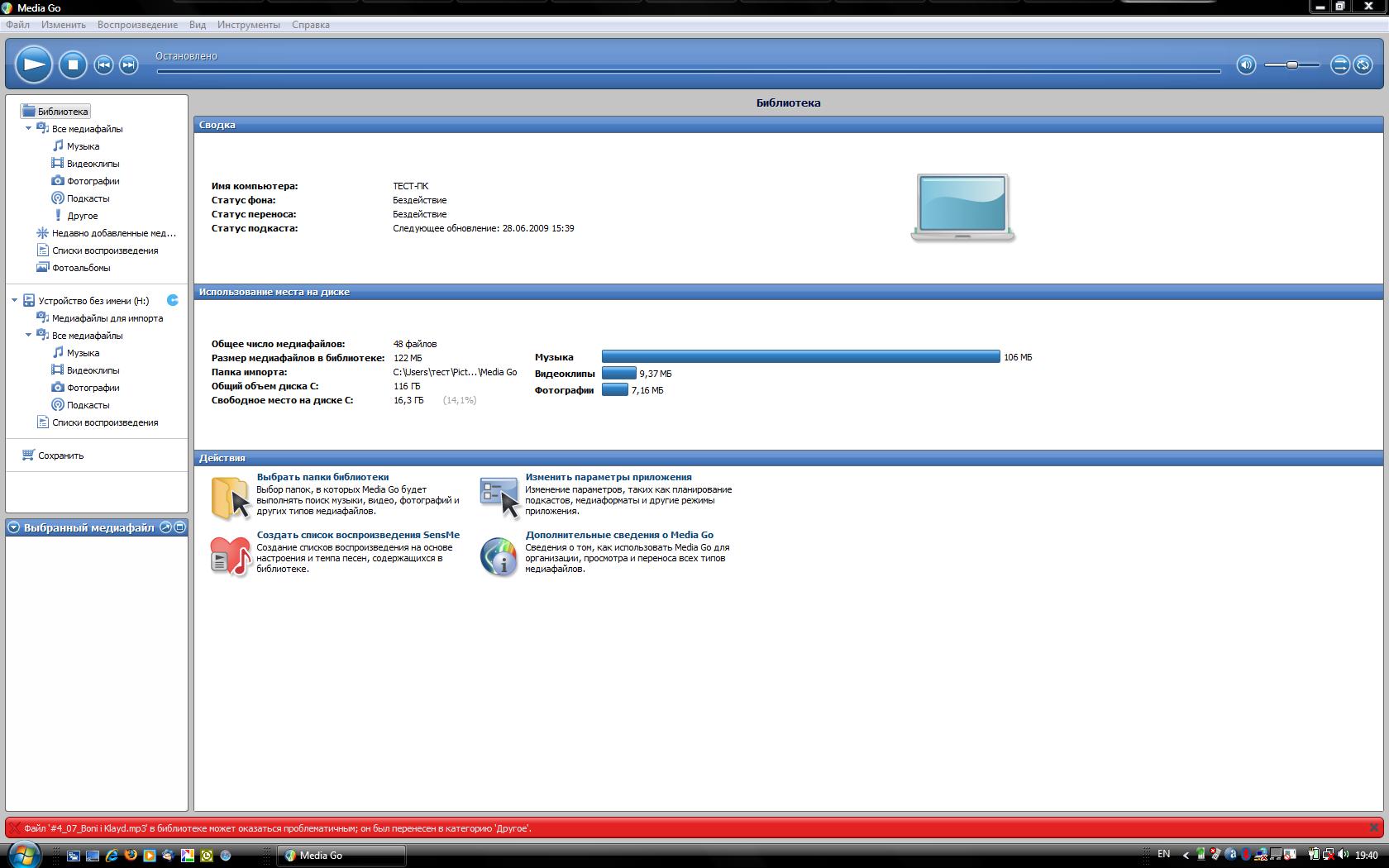Image resolution: width=1389 pixels, height=868 pixels.
Task: Click the EN language indicator
Action: 1164,854
